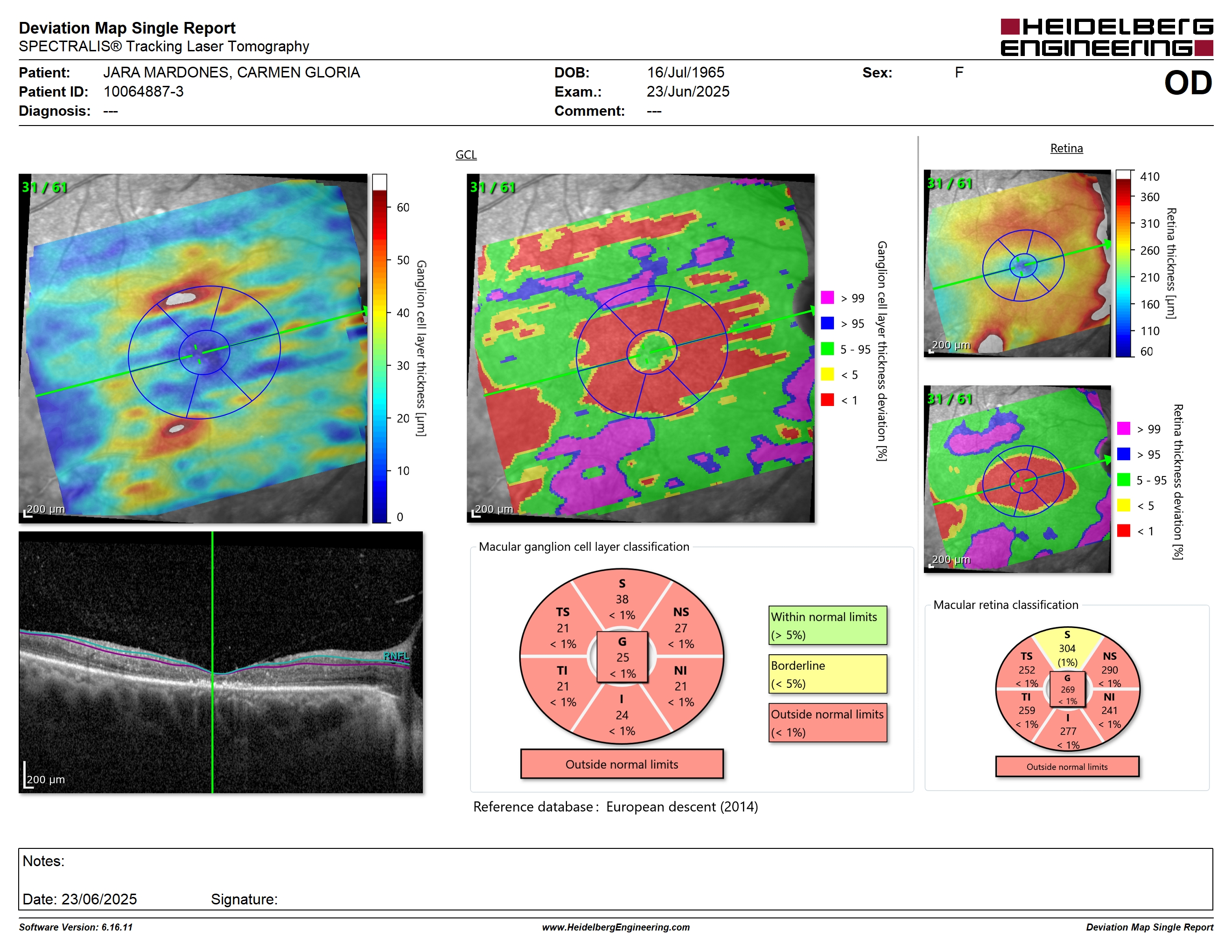Open the GCL thickness color map image
1232x952 pixels.
tap(193, 349)
